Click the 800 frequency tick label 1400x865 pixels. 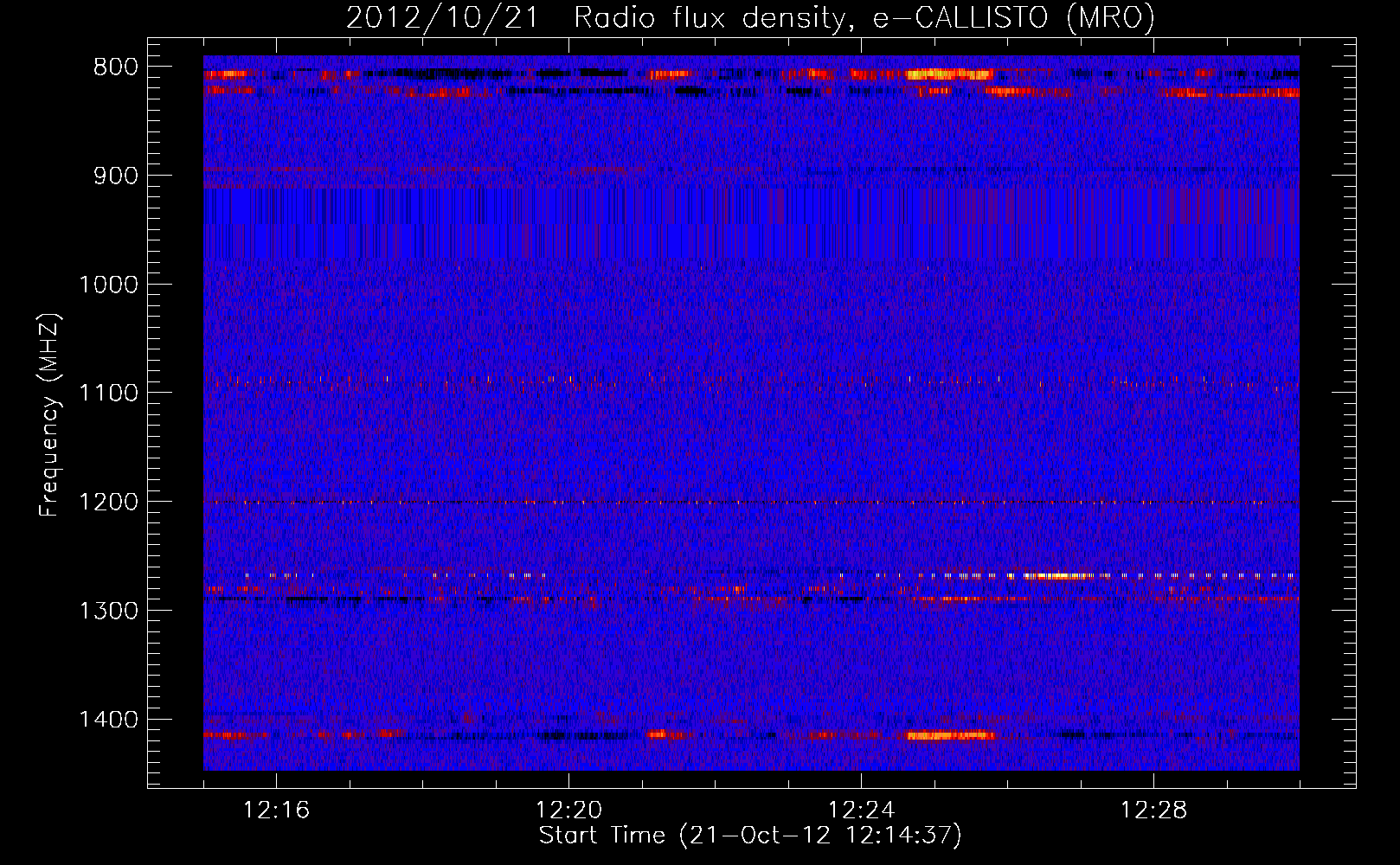[x=115, y=67]
